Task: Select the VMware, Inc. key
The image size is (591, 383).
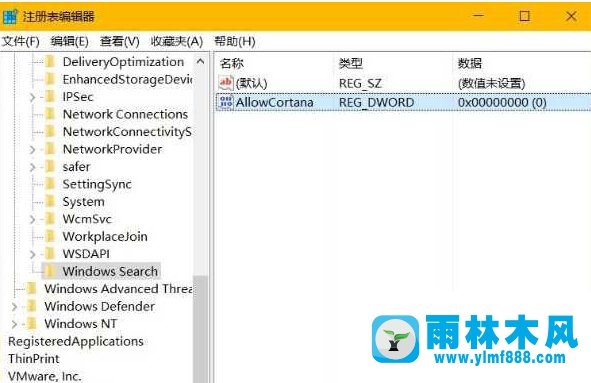Action: click(44, 376)
